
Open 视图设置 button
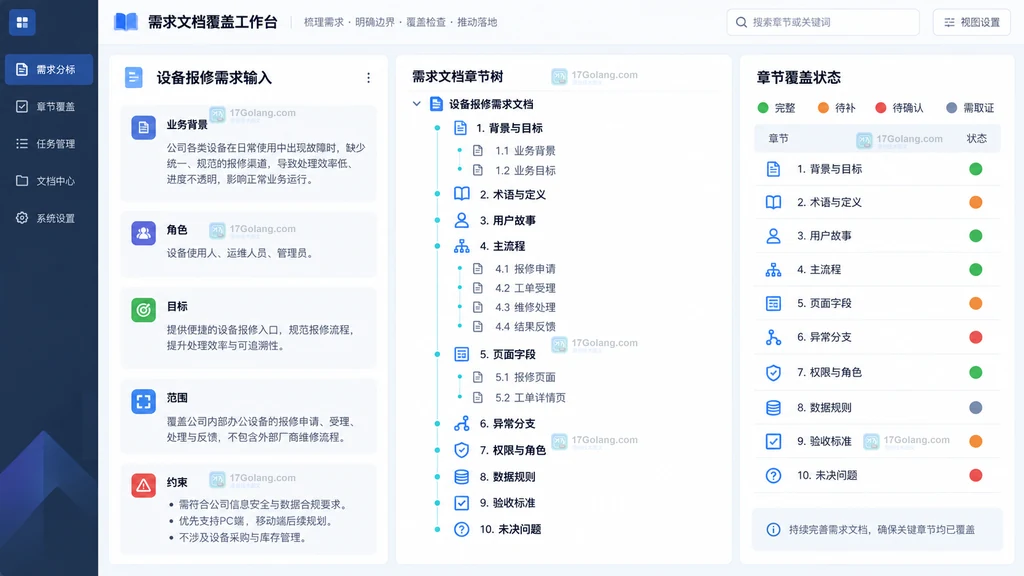pos(972,22)
